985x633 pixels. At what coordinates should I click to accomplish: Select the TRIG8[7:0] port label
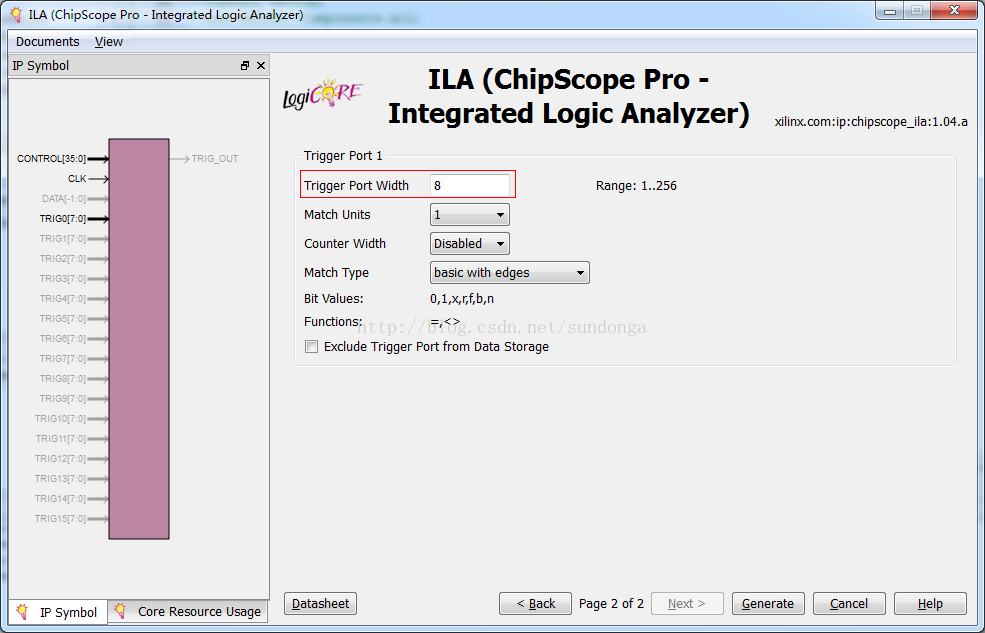(x=63, y=379)
